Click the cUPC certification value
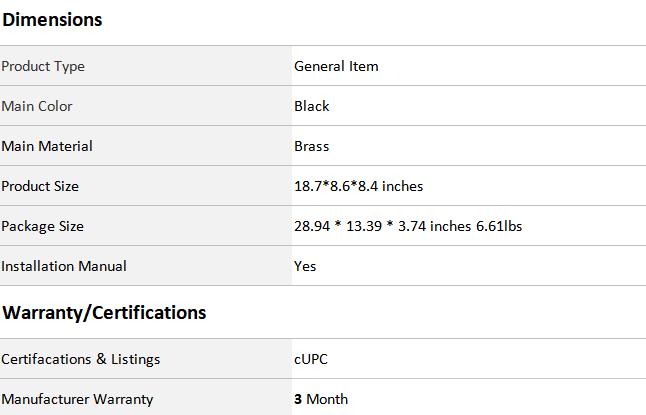The width and height of the screenshot is (646, 415). click(x=311, y=359)
